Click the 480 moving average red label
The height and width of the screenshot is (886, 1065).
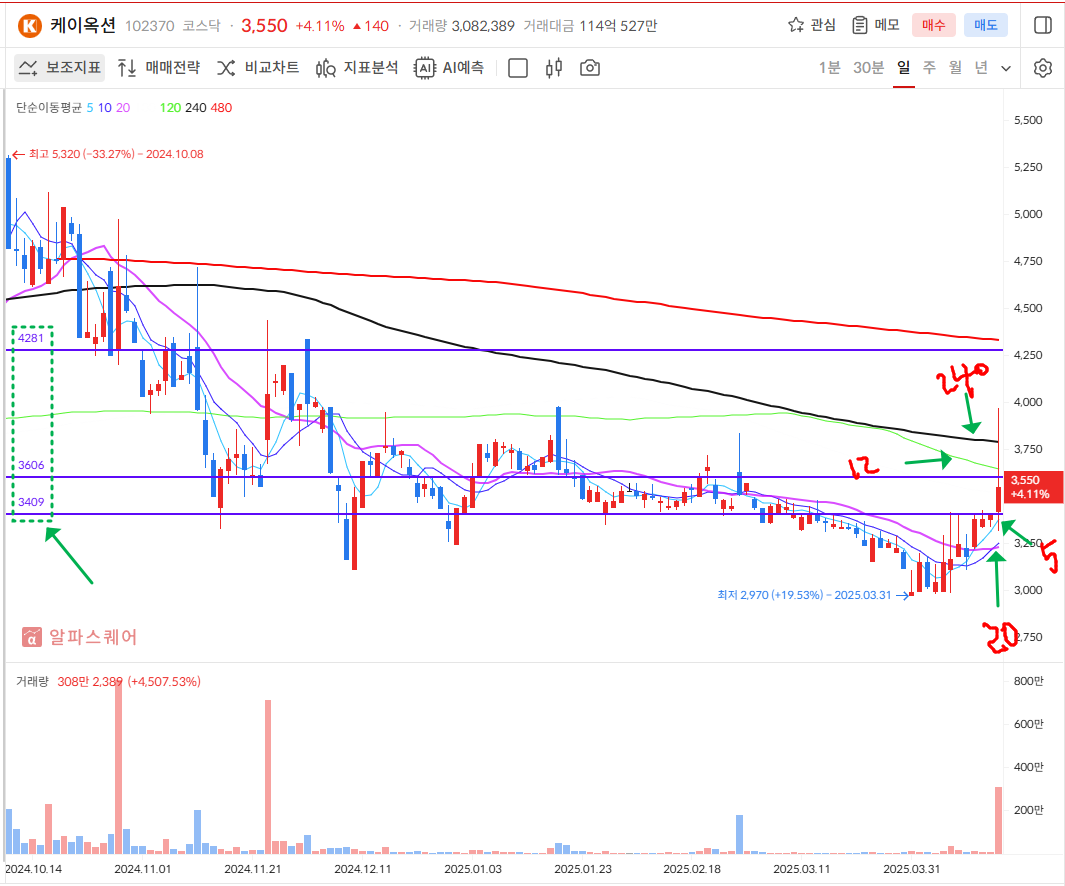[x=221, y=107]
